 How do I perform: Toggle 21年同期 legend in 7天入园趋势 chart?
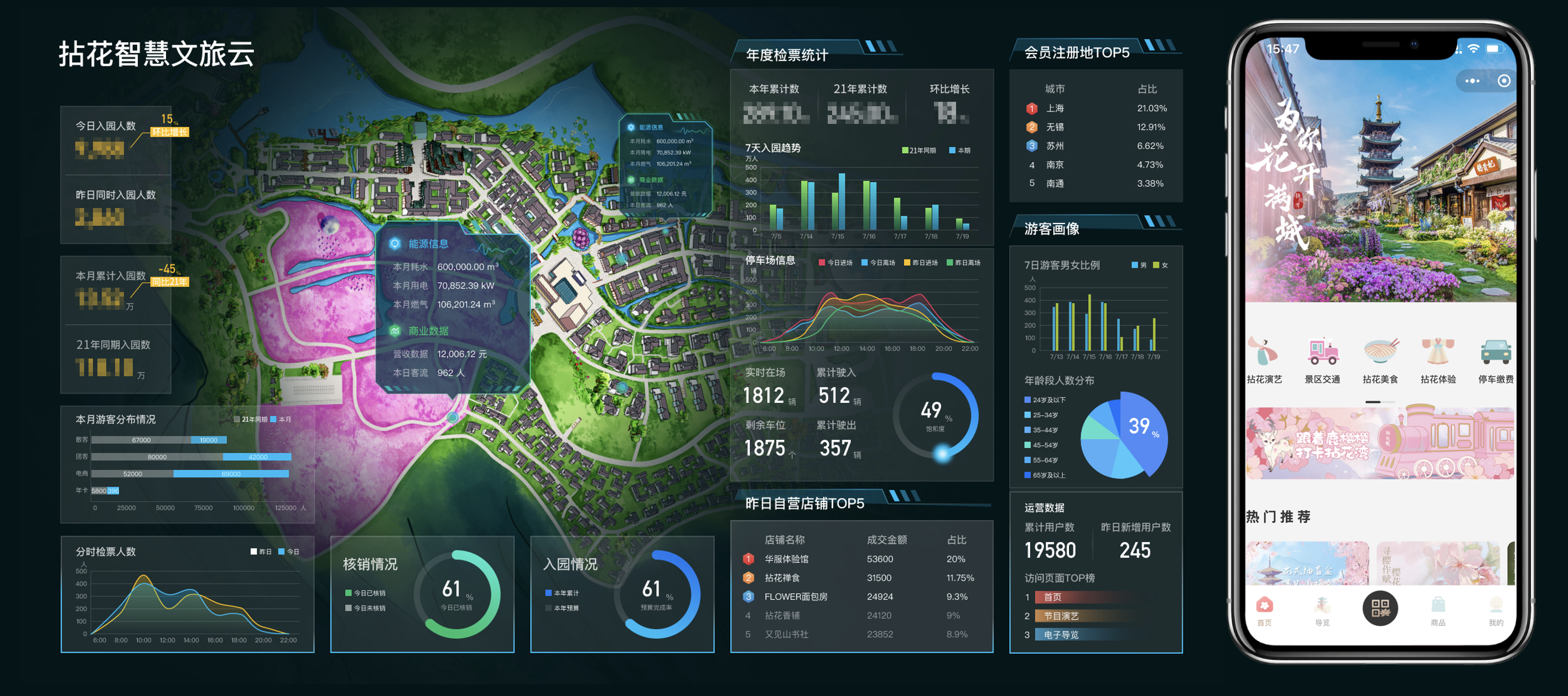click(x=918, y=150)
